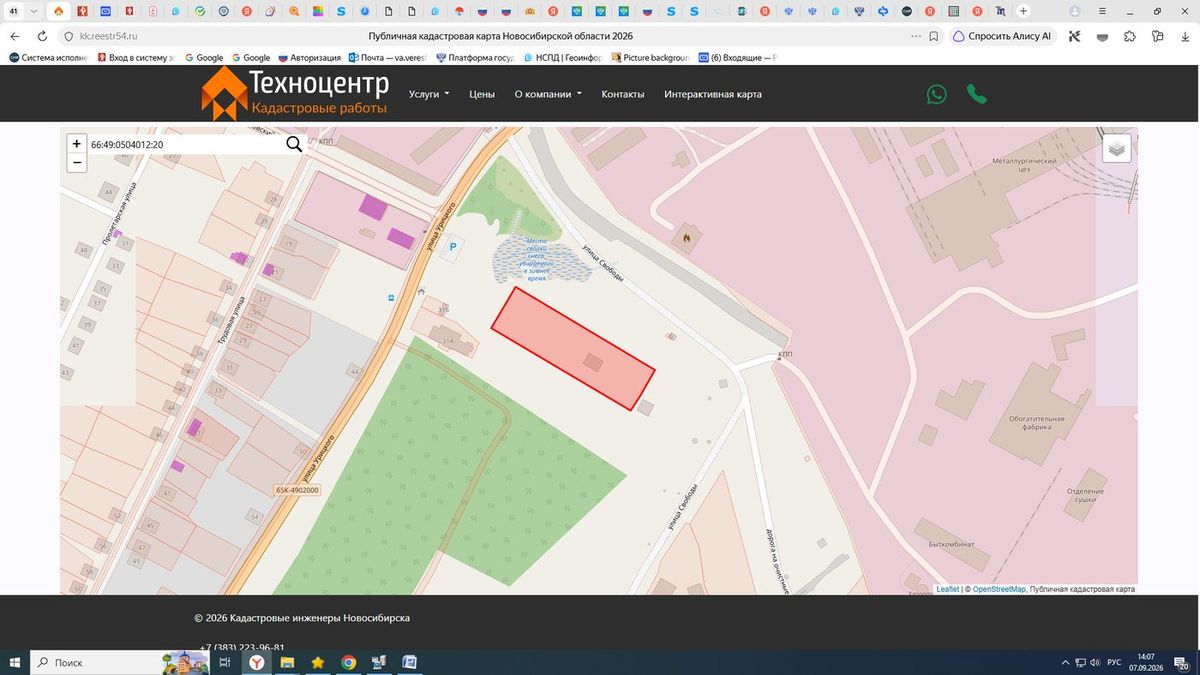
Task: Open the OpenStreetMap attribution link
Action: click(x=999, y=590)
